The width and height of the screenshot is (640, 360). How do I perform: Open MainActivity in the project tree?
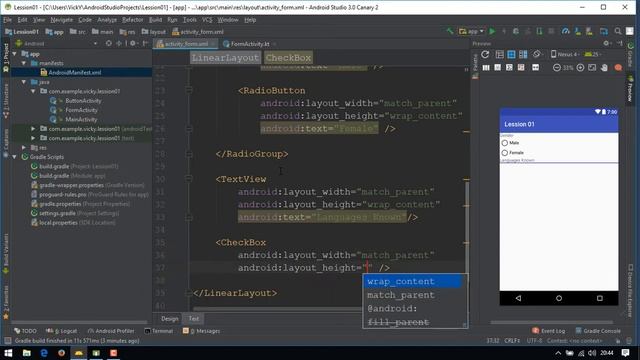coord(81,120)
